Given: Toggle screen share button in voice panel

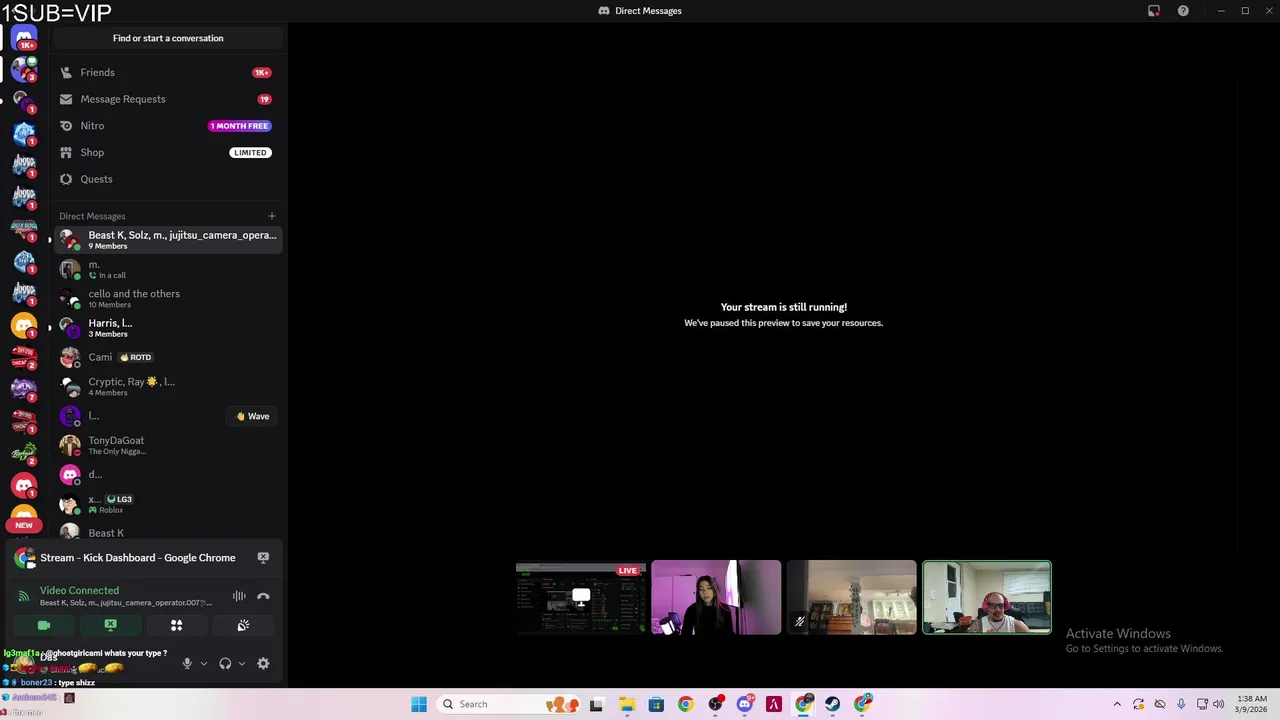Looking at the screenshot, I should pyautogui.click(x=110, y=625).
